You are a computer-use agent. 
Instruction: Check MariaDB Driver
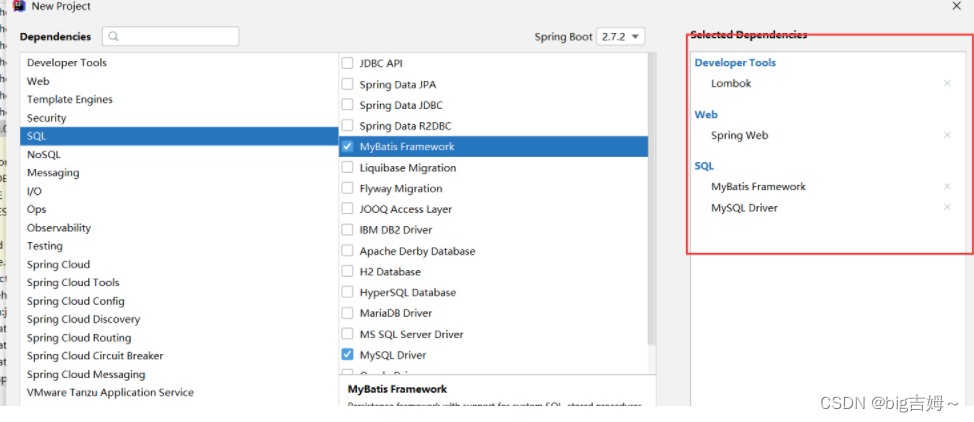pyautogui.click(x=347, y=313)
